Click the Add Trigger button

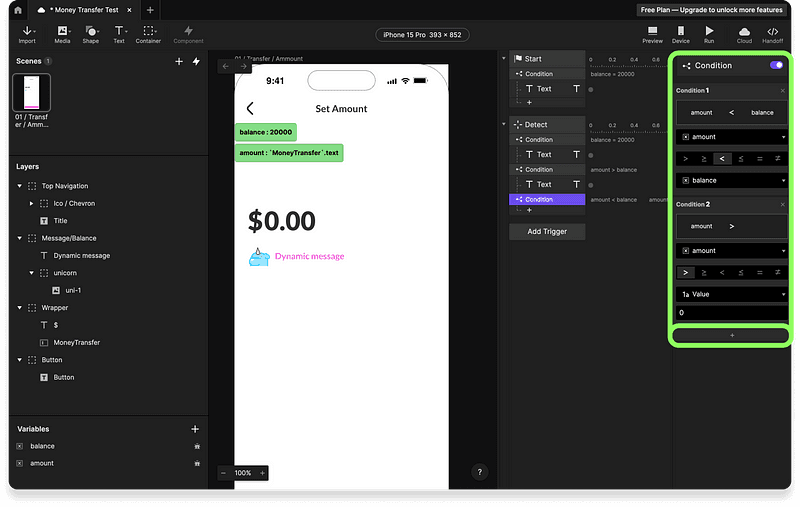click(x=547, y=232)
